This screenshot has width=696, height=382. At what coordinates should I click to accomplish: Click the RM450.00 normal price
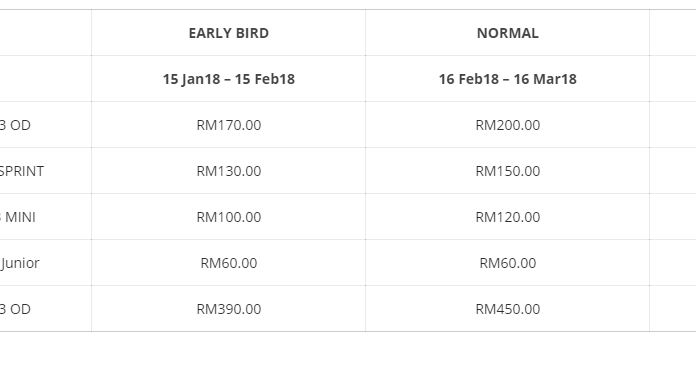click(507, 309)
